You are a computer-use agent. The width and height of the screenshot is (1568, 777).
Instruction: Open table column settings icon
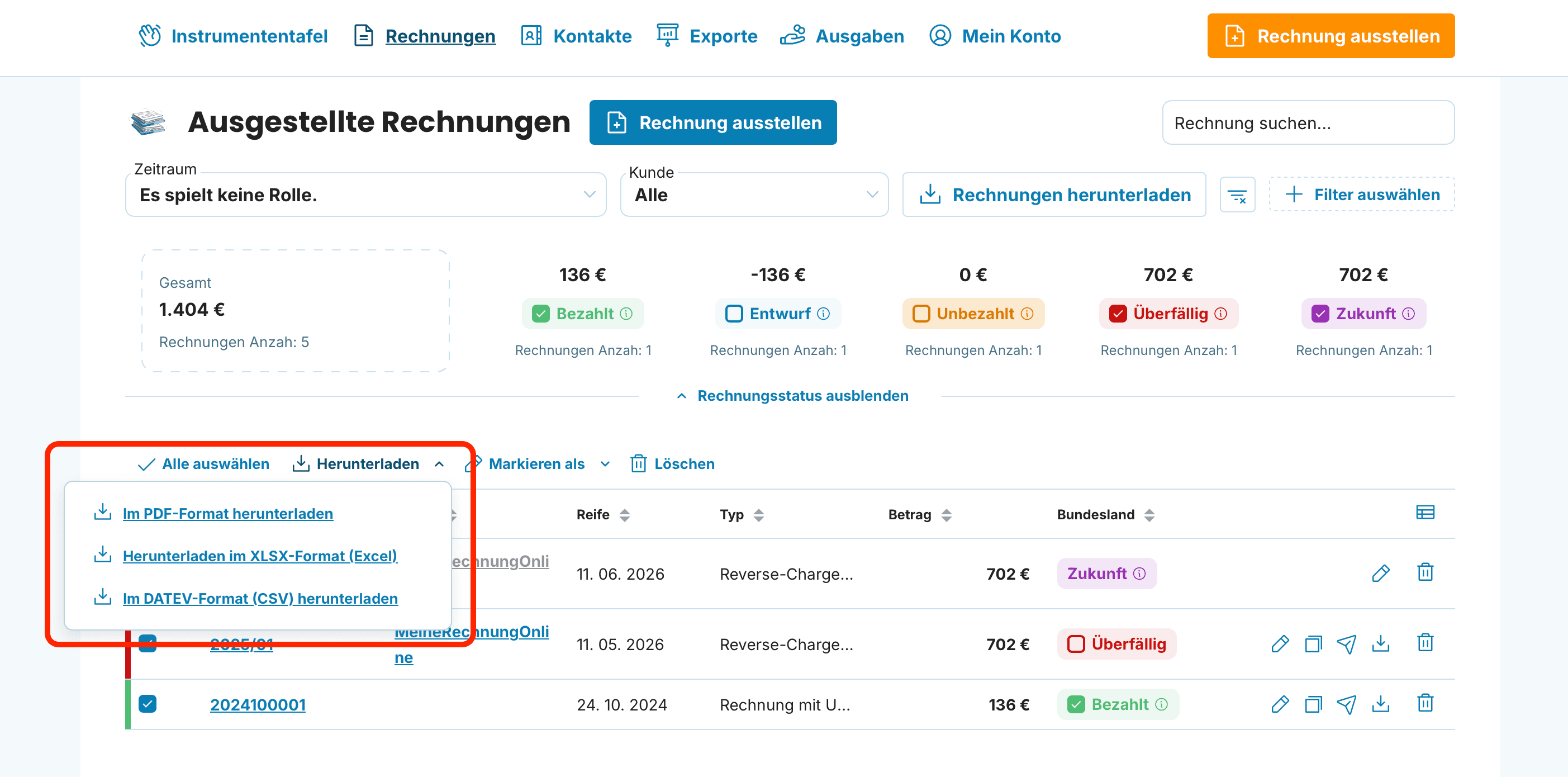(x=1425, y=513)
